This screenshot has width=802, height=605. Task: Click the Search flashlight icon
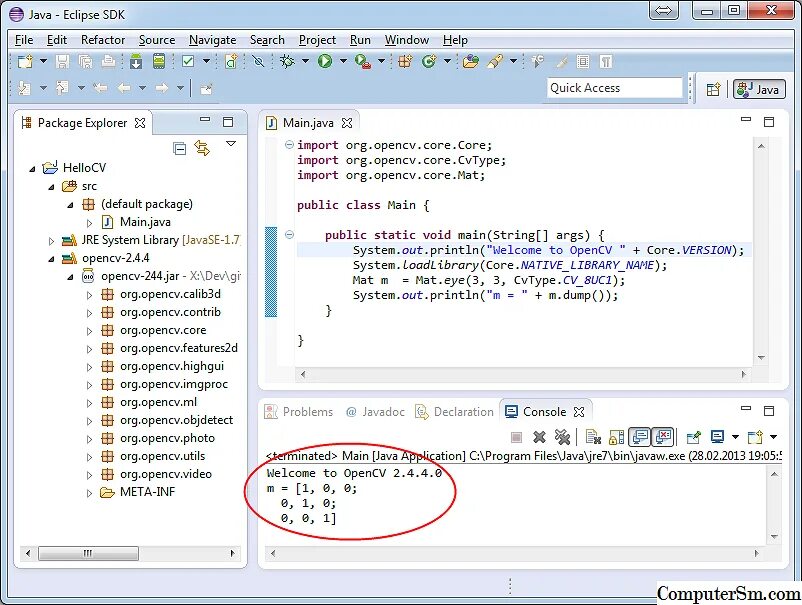(495, 61)
